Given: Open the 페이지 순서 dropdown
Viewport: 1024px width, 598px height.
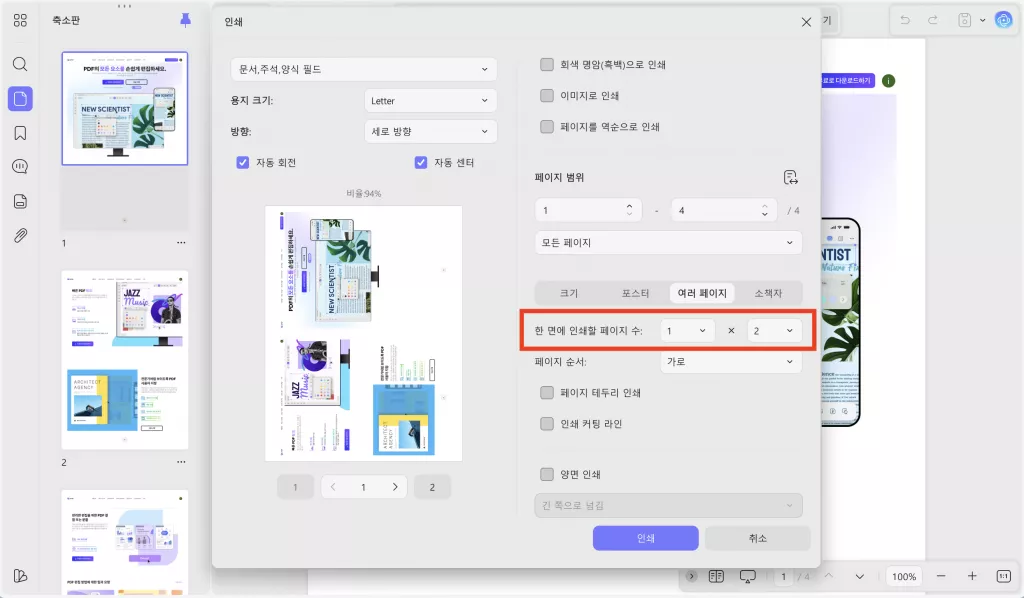Looking at the screenshot, I should pyautogui.click(x=730, y=361).
